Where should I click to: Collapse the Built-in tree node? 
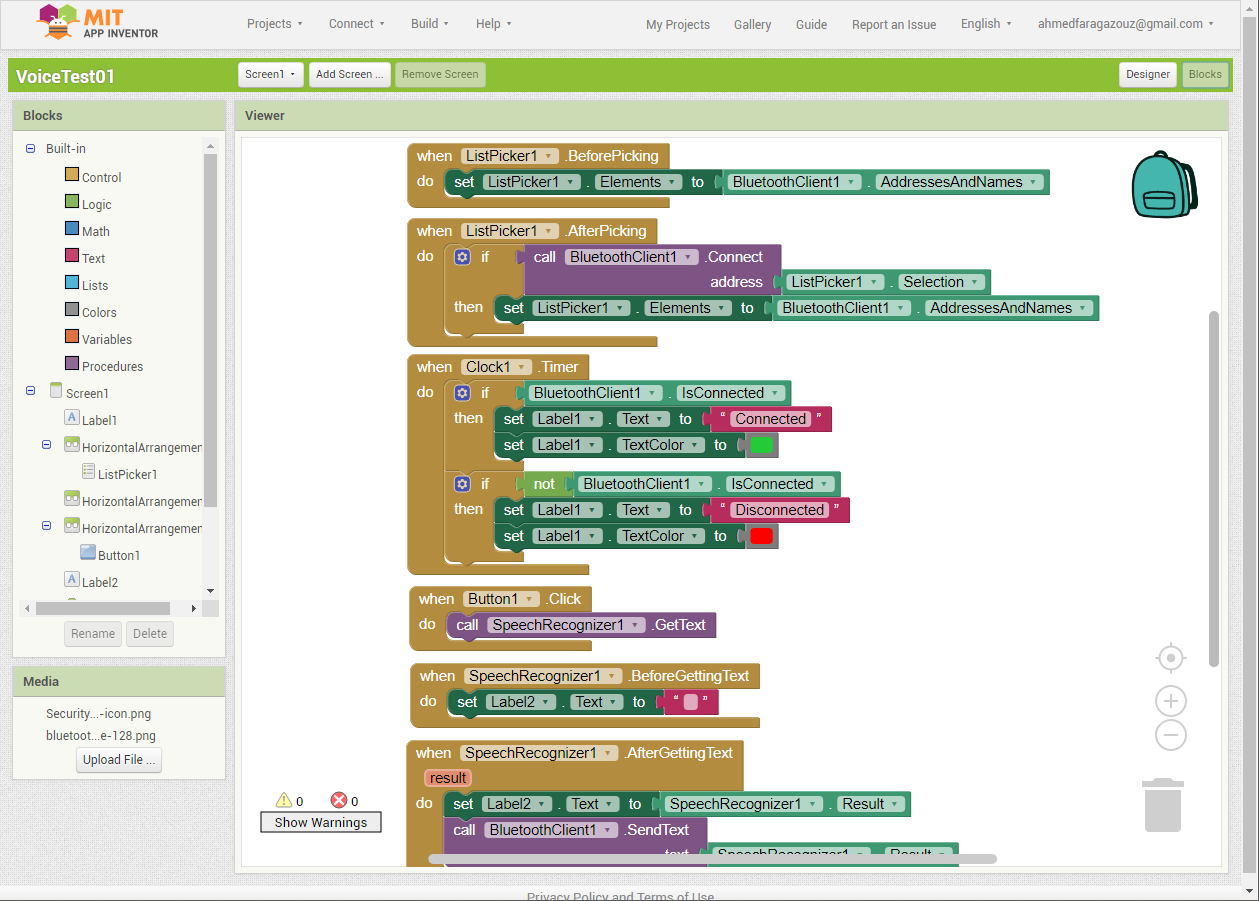coord(30,148)
